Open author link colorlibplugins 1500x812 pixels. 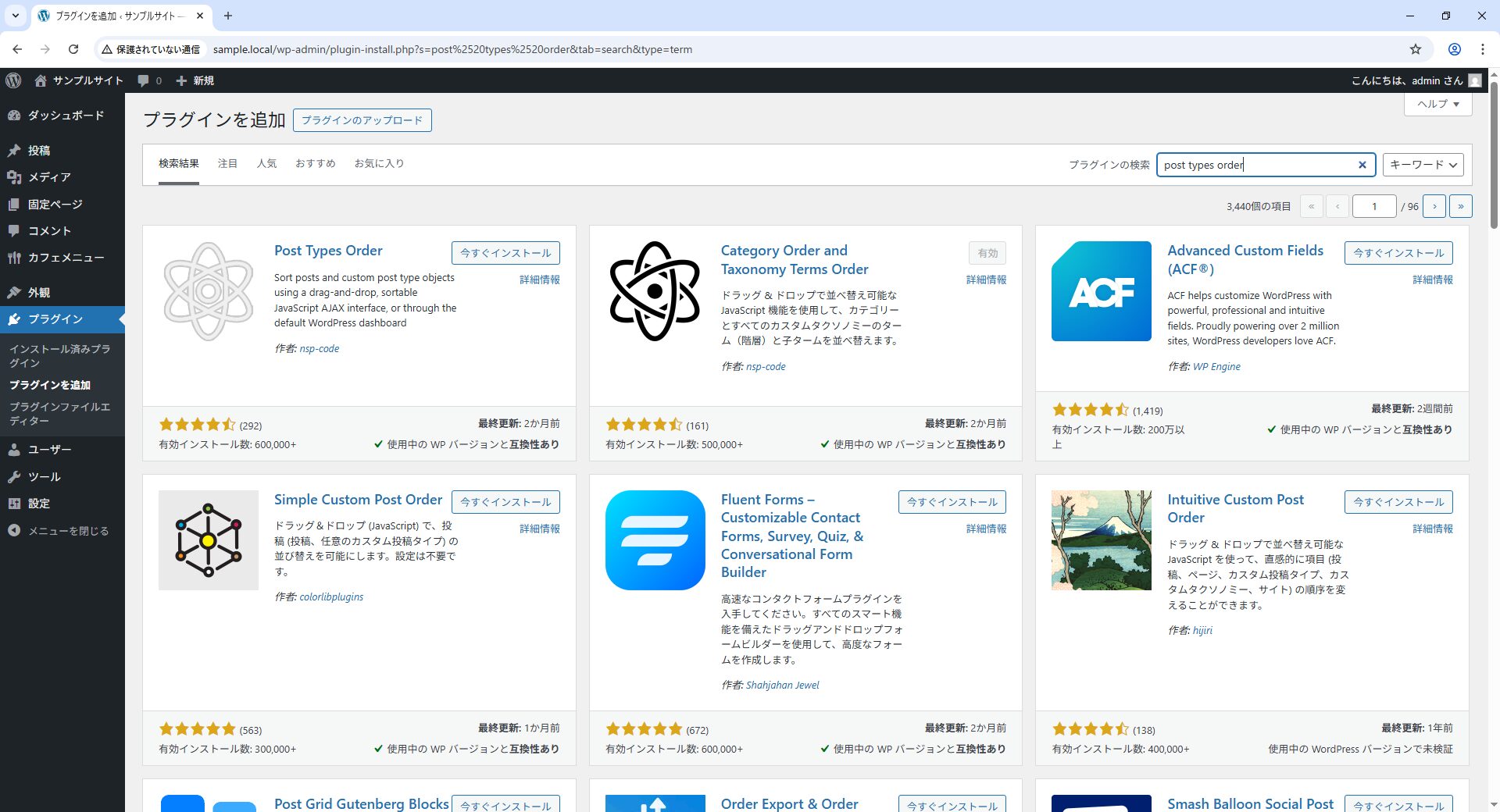coord(331,597)
